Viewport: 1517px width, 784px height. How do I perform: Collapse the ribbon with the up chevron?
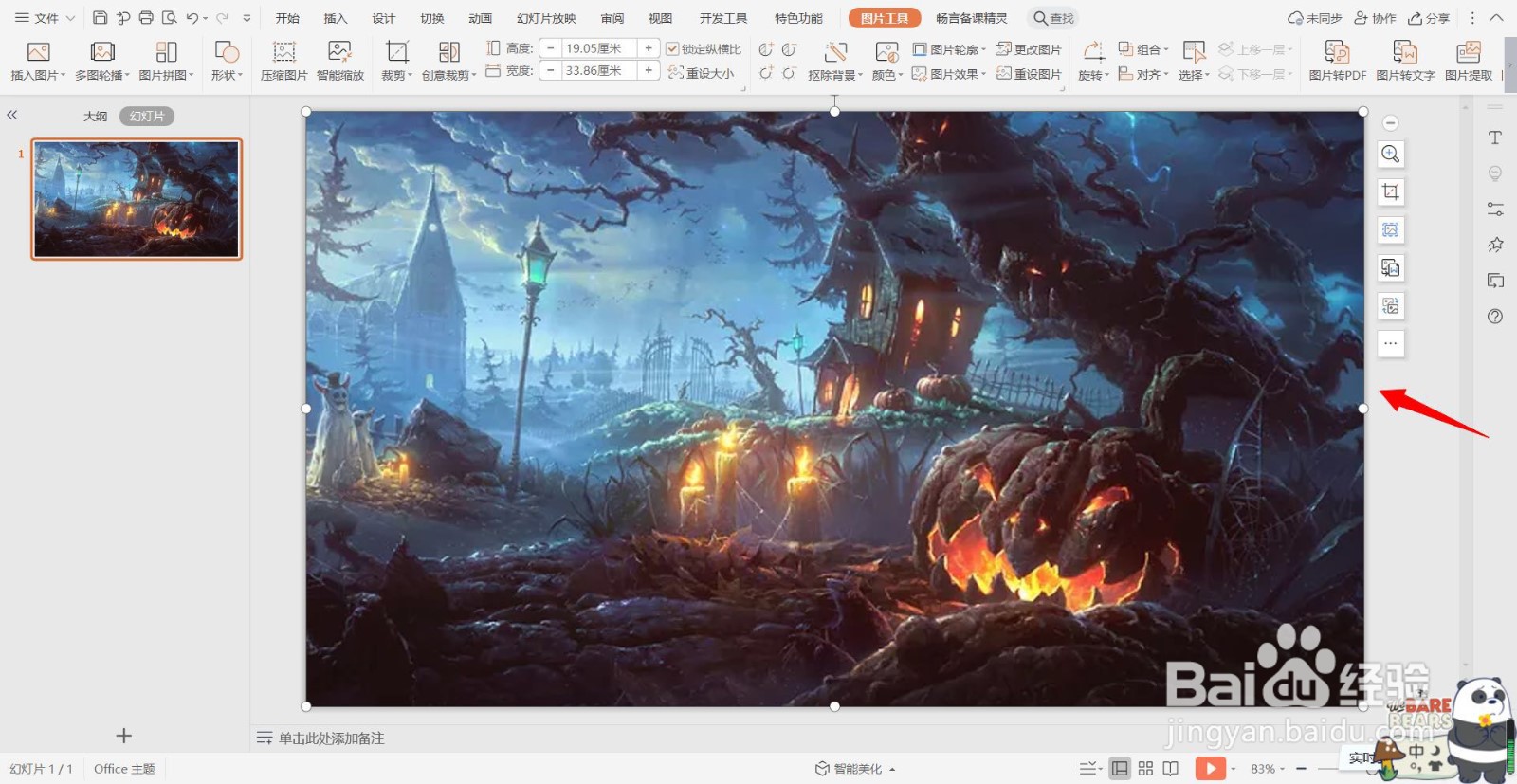pyautogui.click(x=1497, y=18)
